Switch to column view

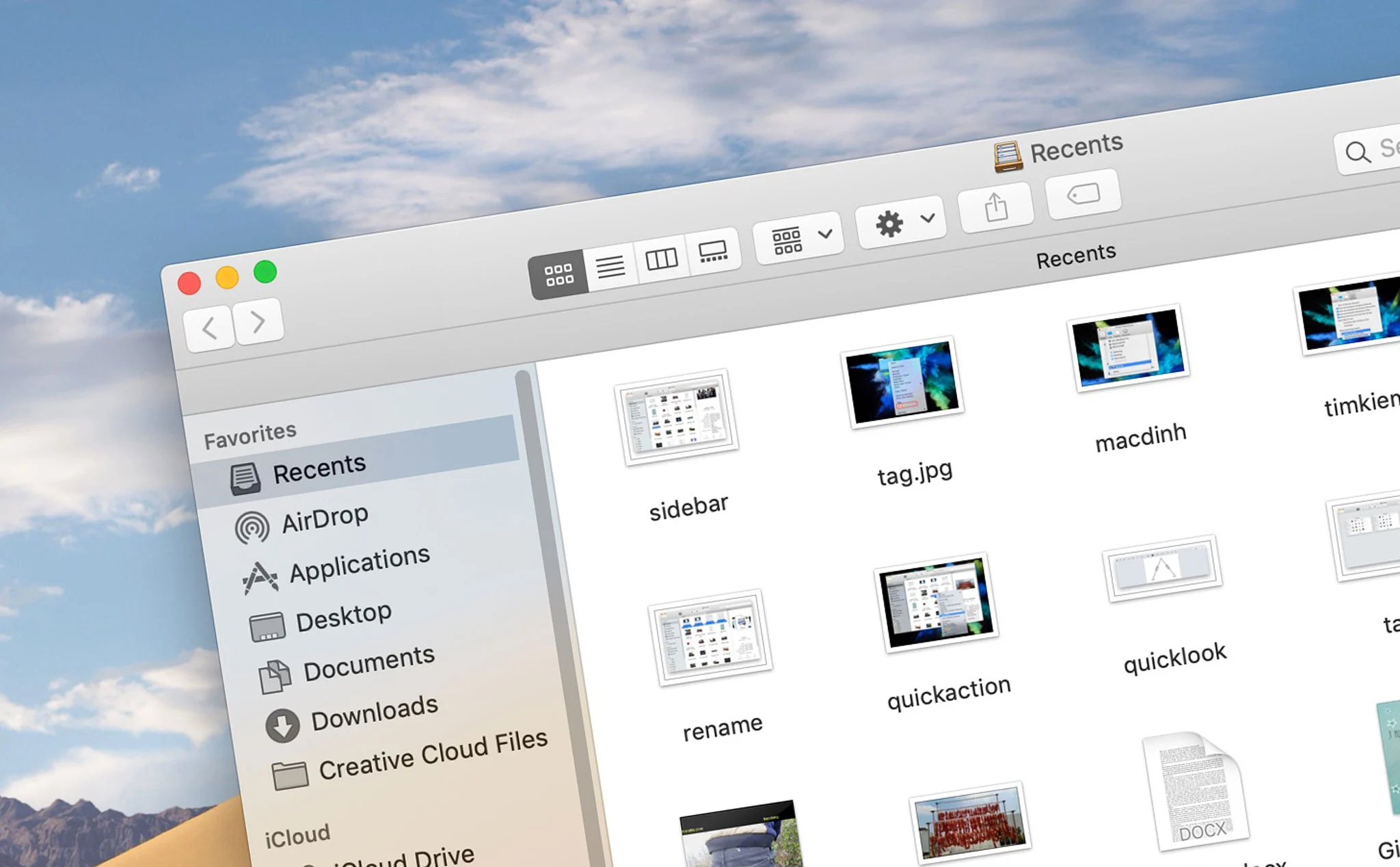point(661,258)
